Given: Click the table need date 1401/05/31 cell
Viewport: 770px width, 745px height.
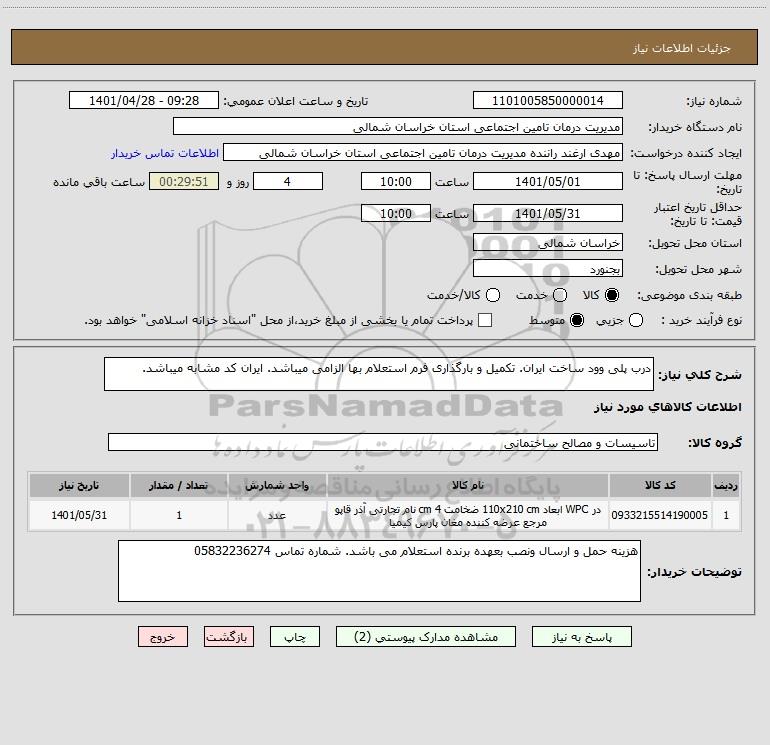Looking at the screenshot, I should (79, 515).
